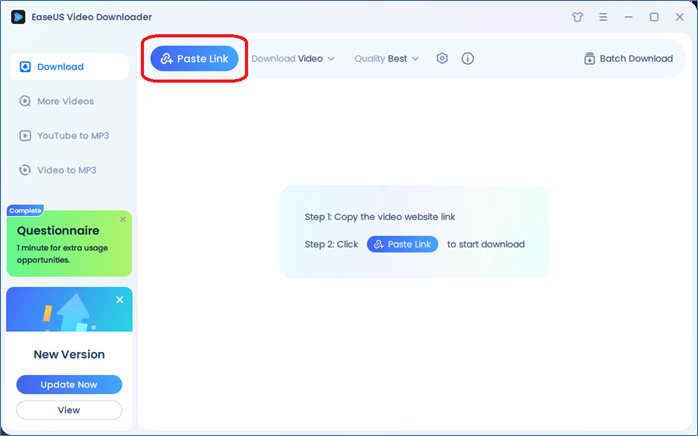This screenshot has height=436, width=698.
Task: Minimize the EaseUS window
Action: pyautogui.click(x=629, y=17)
